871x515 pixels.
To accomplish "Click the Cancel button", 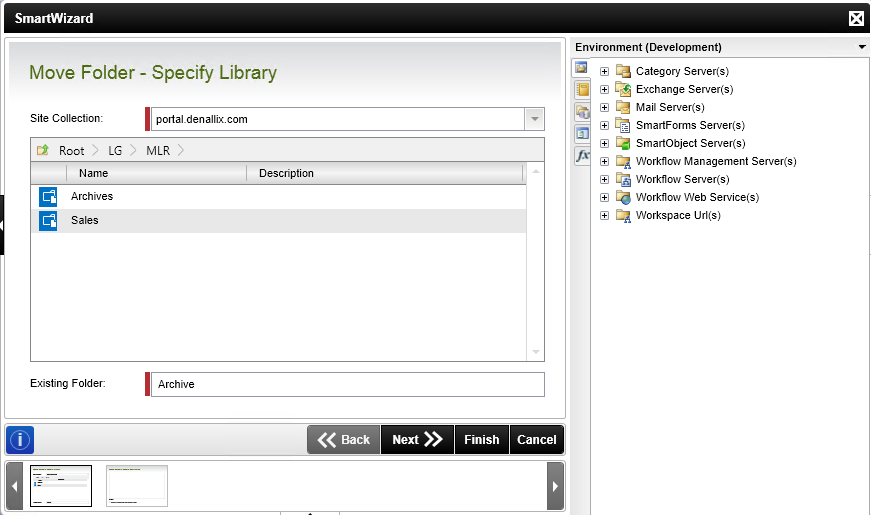I will [x=537, y=440].
